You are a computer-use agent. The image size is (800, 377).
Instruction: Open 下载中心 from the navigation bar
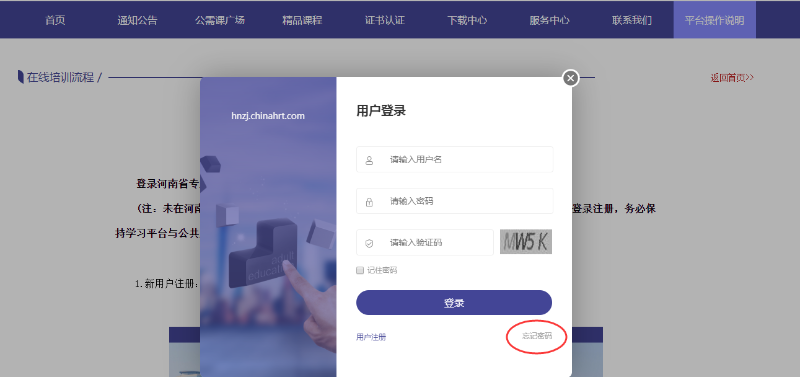[467, 20]
